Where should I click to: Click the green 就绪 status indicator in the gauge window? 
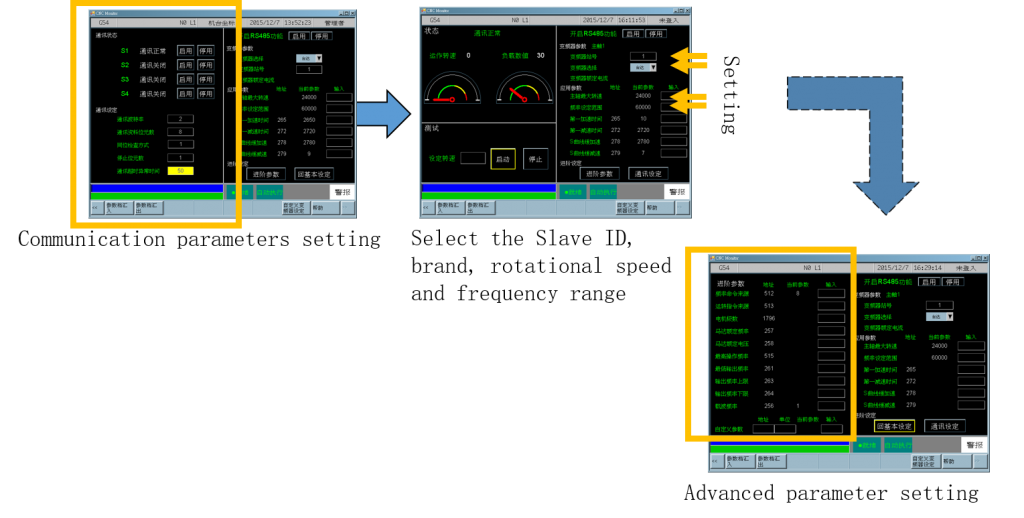point(573,191)
